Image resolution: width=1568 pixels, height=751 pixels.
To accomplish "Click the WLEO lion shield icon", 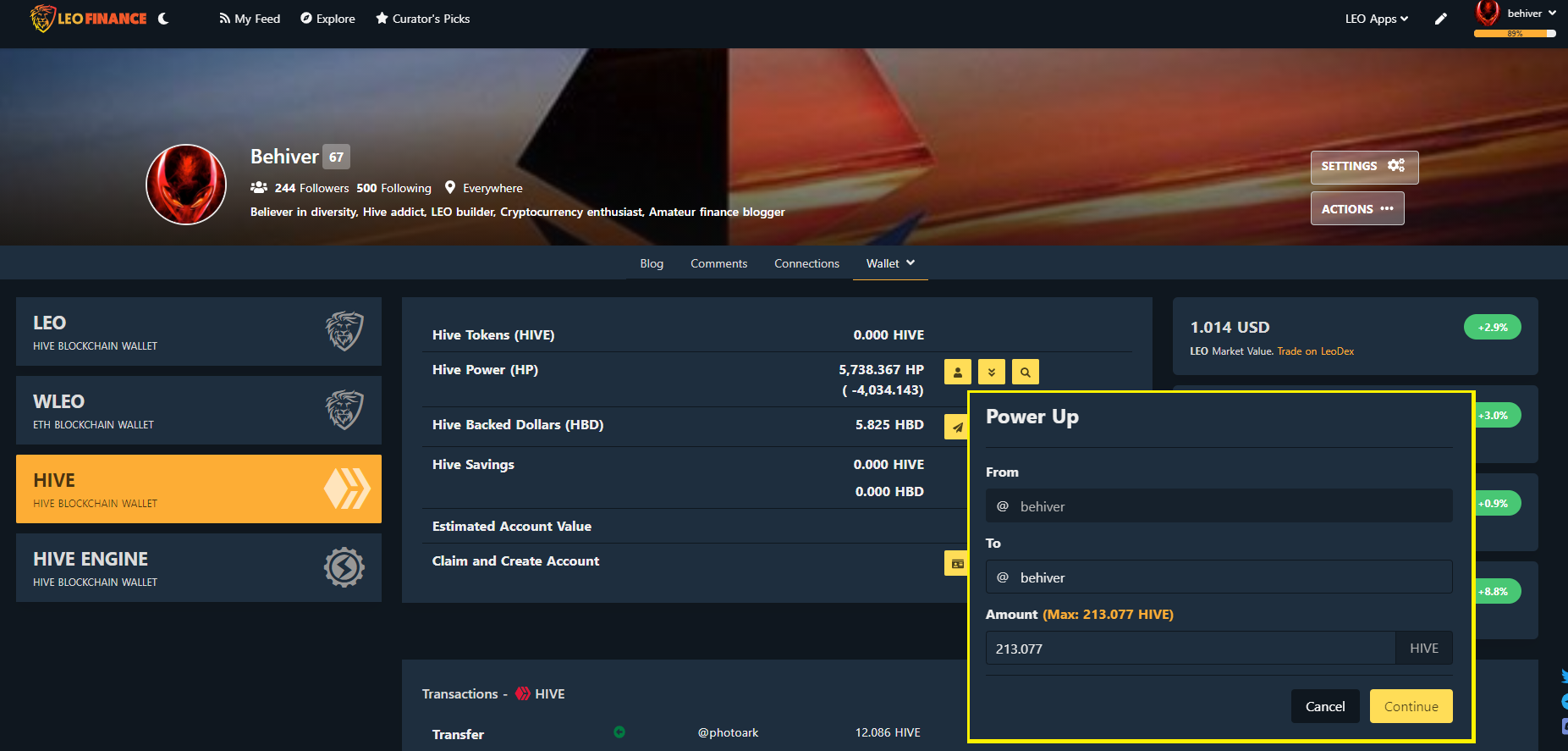I will click(344, 410).
